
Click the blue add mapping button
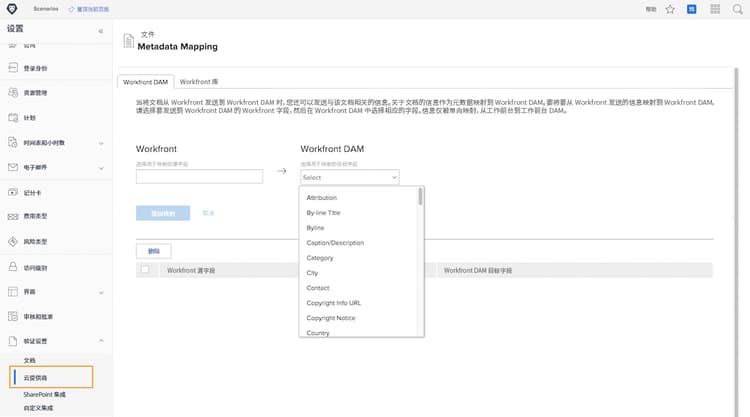coord(163,213)
